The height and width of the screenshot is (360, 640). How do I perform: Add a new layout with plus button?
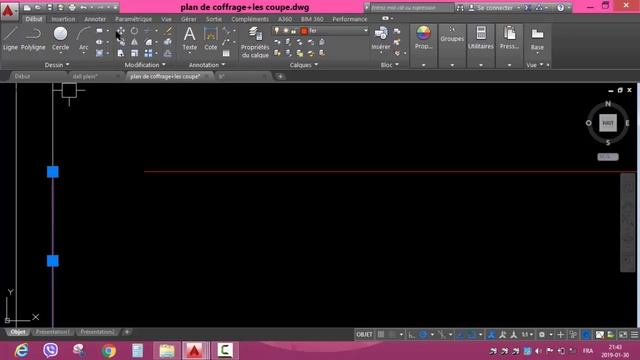pyautogui.click(x=127, y=332)
